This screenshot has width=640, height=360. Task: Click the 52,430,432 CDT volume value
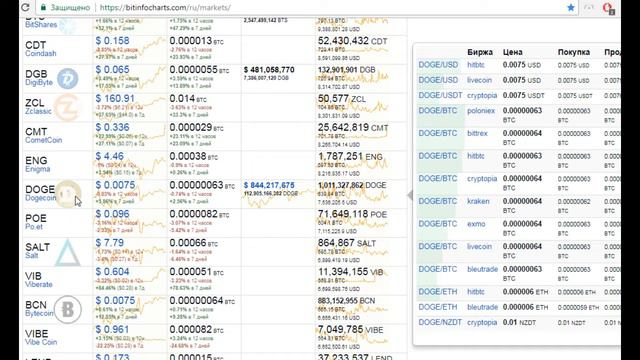353,41
